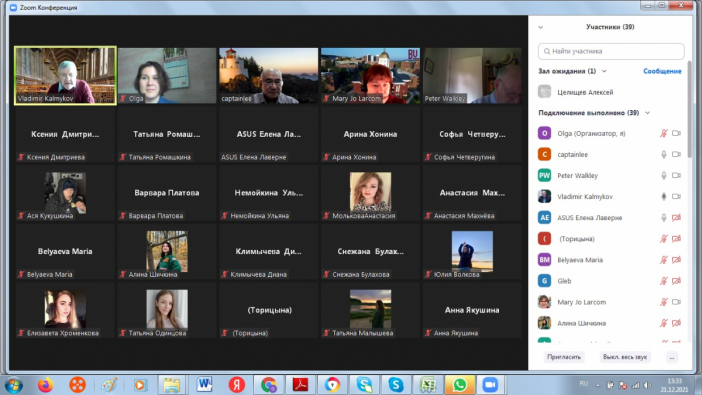This screenshot has width=702, height=395.
Task: Toggle camera icon for Peter Walldey
Action: tap(676, 176)
